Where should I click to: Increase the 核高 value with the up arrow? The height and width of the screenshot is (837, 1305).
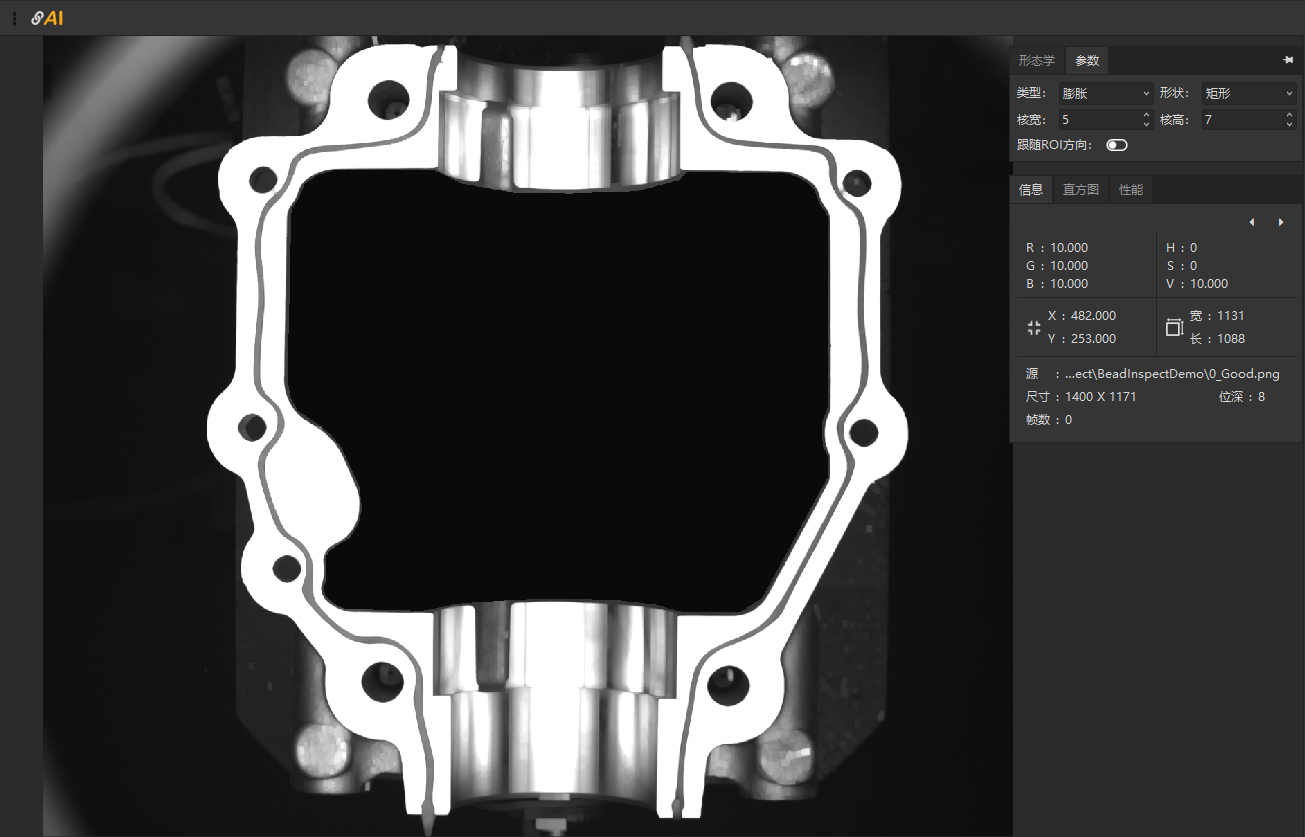(x=1289, y=115)
